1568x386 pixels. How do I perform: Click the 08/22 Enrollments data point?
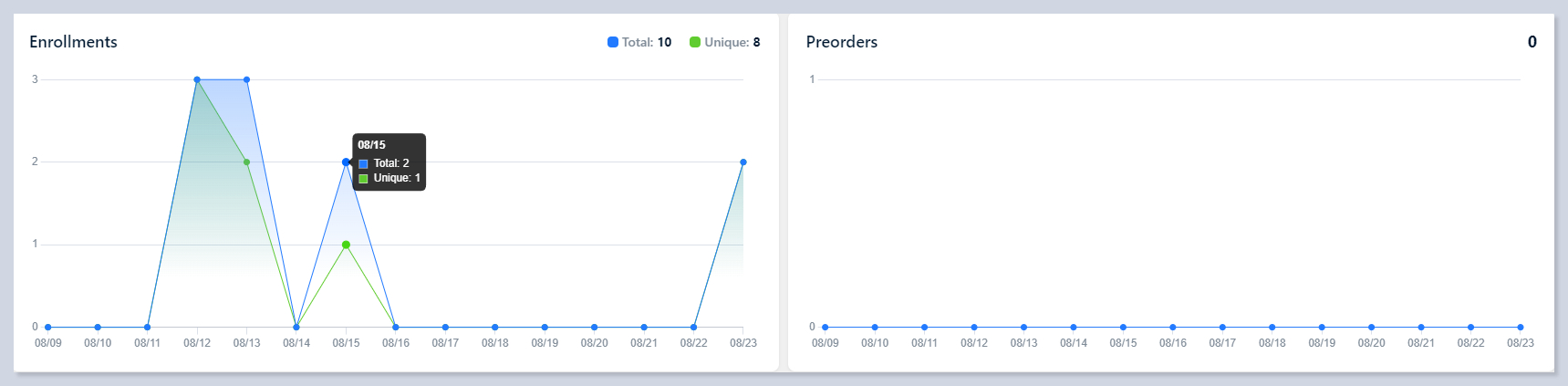pyautogui.click(x=694, y=327)
